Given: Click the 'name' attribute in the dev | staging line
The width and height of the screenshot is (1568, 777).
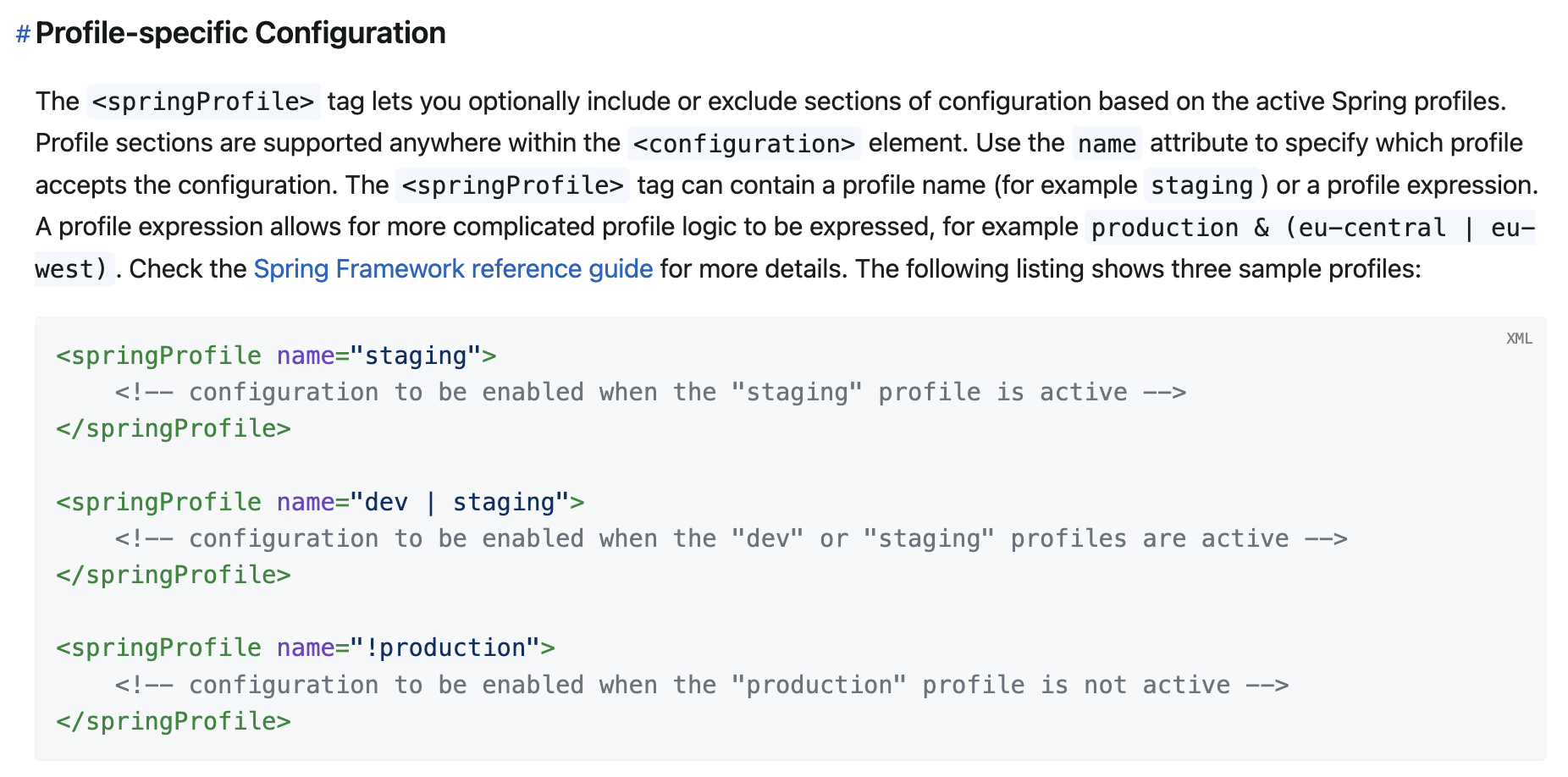Looking at the screenshot, I should click(306, 503).
